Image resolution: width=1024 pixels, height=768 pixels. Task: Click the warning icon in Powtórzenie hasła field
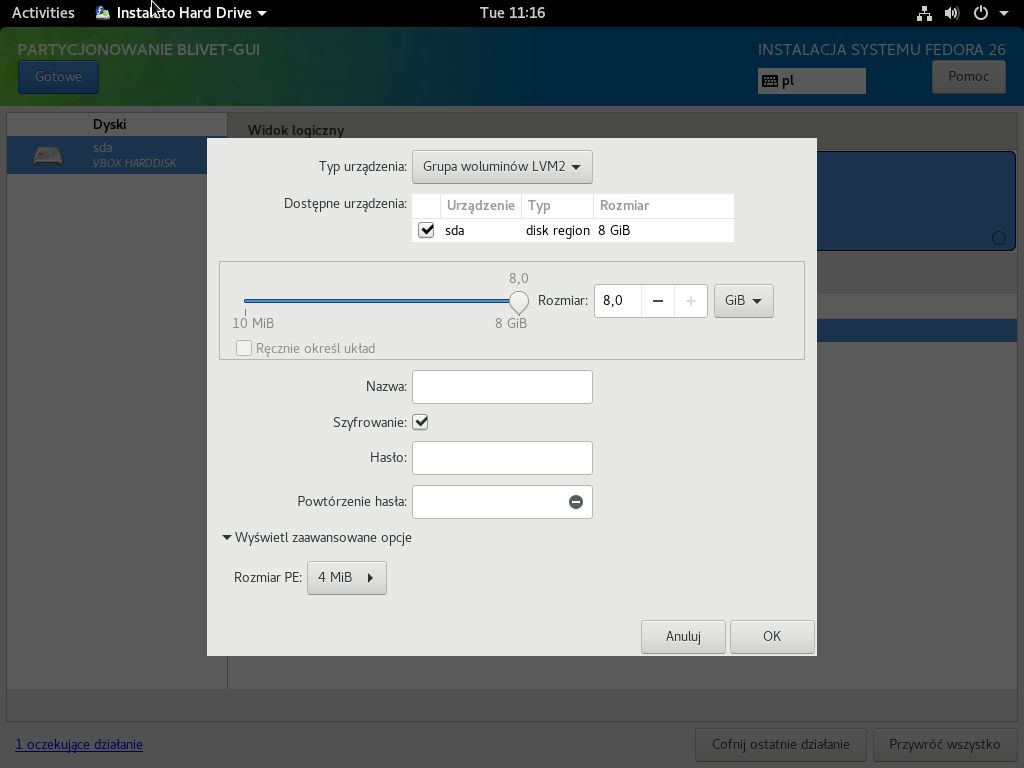575,502
